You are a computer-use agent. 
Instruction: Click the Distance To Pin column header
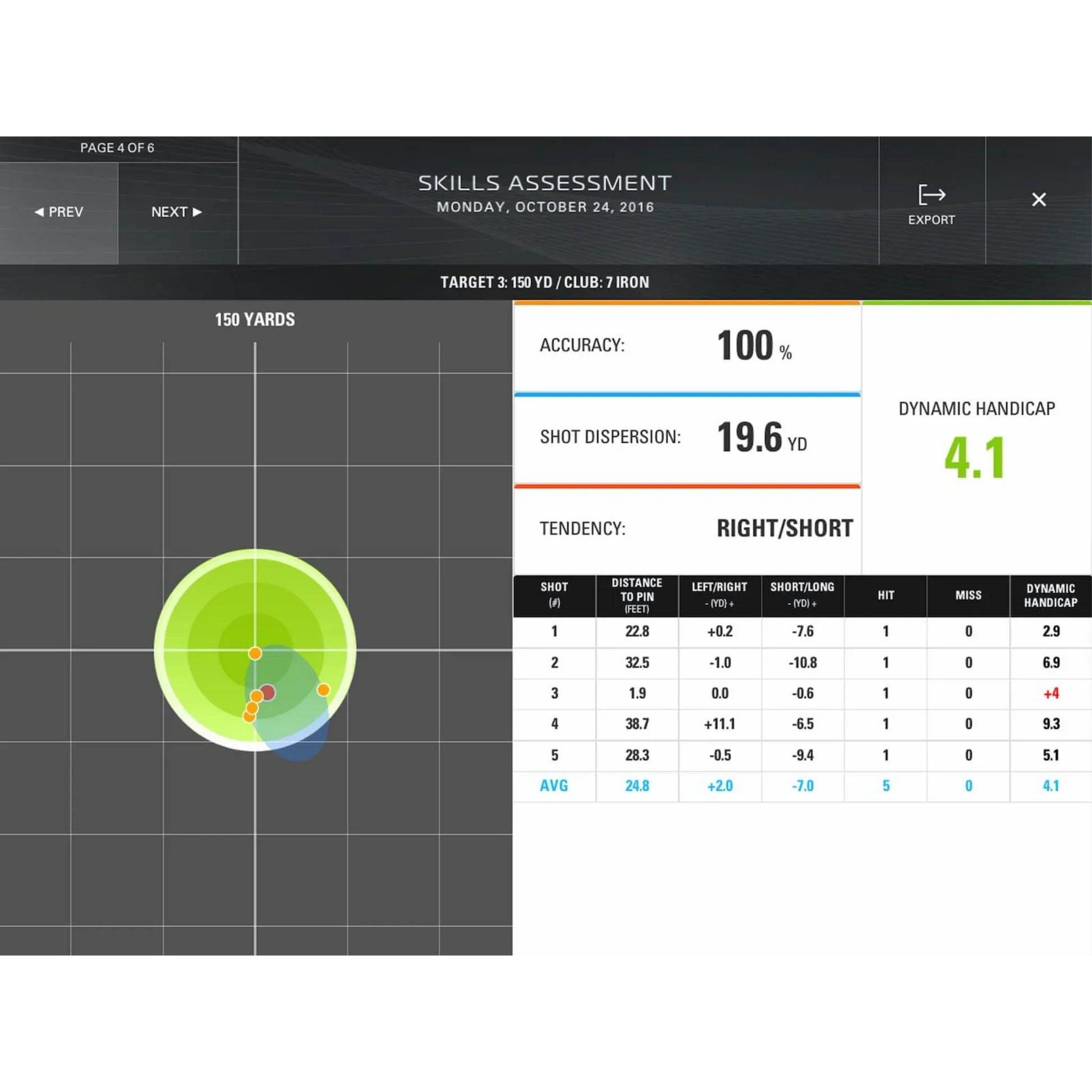point(636,596)
